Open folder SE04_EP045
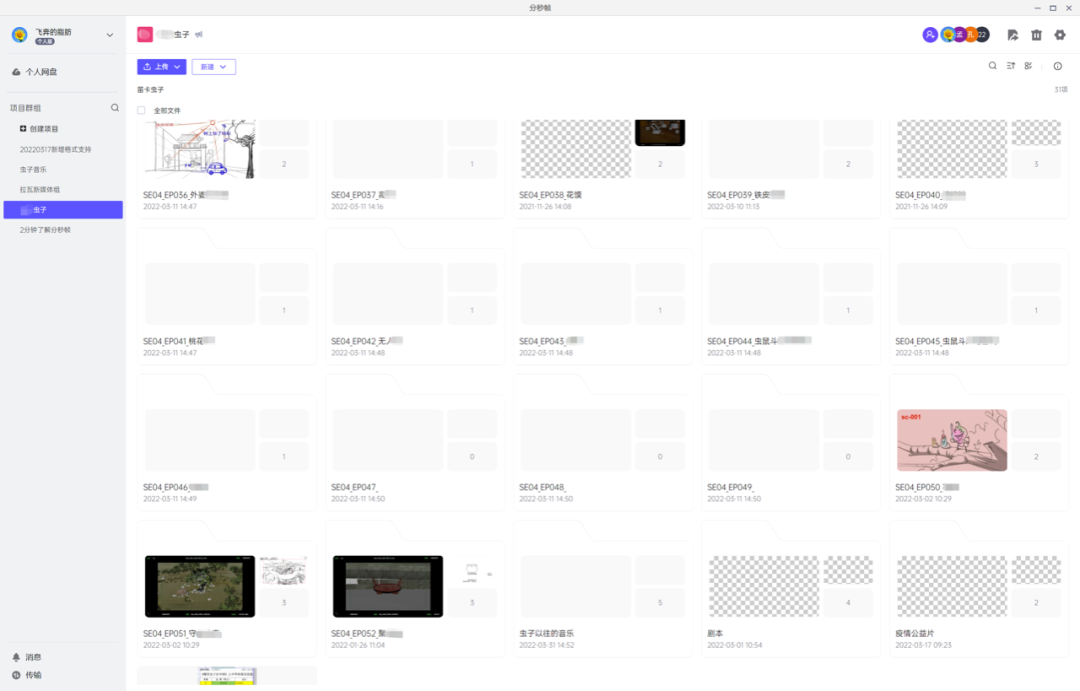The image size is (1080, 691). pos(979,297)
